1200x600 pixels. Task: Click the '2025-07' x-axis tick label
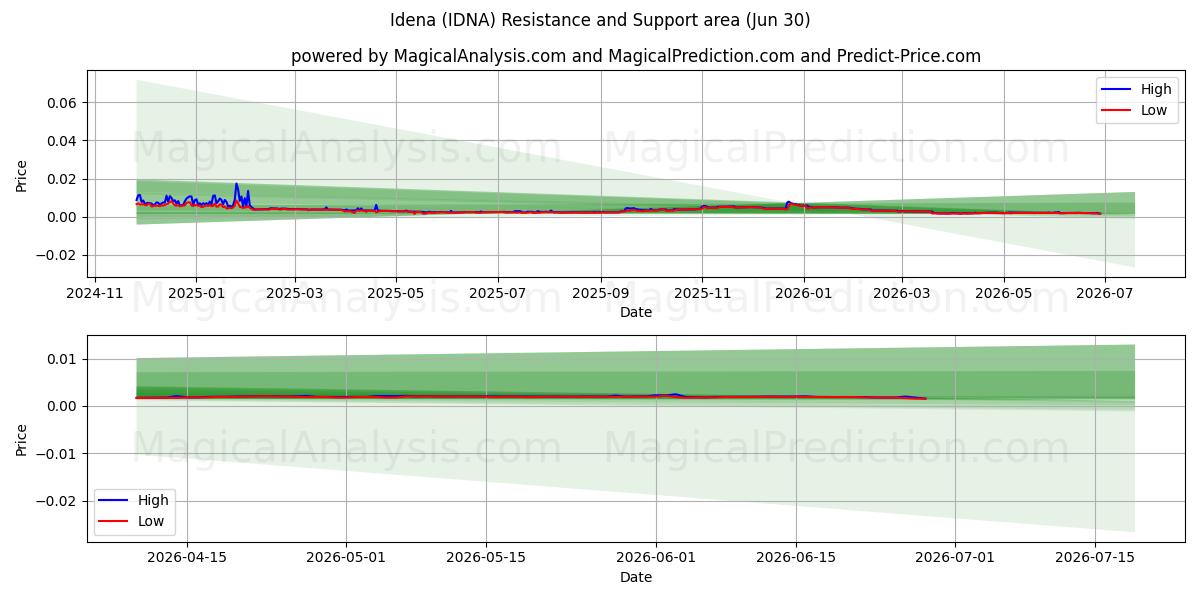click(x=498, y=293)
